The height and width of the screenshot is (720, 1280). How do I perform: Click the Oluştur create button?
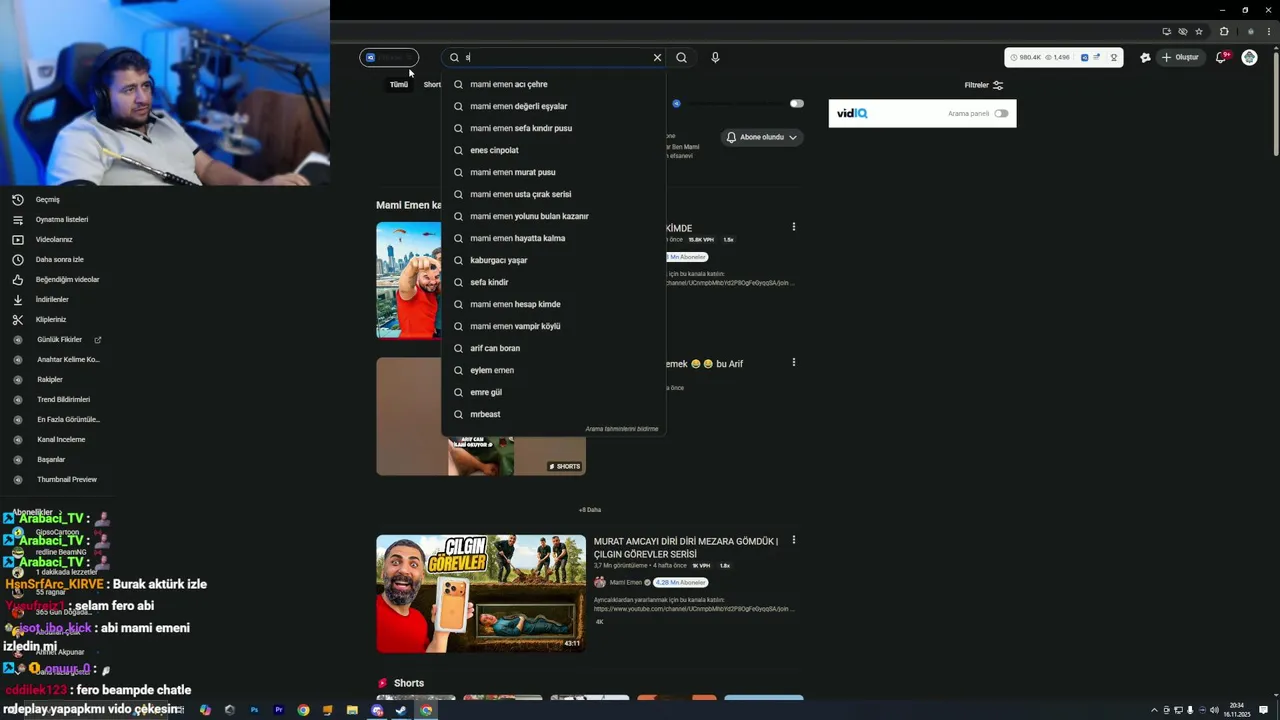tap(1180, 58)
